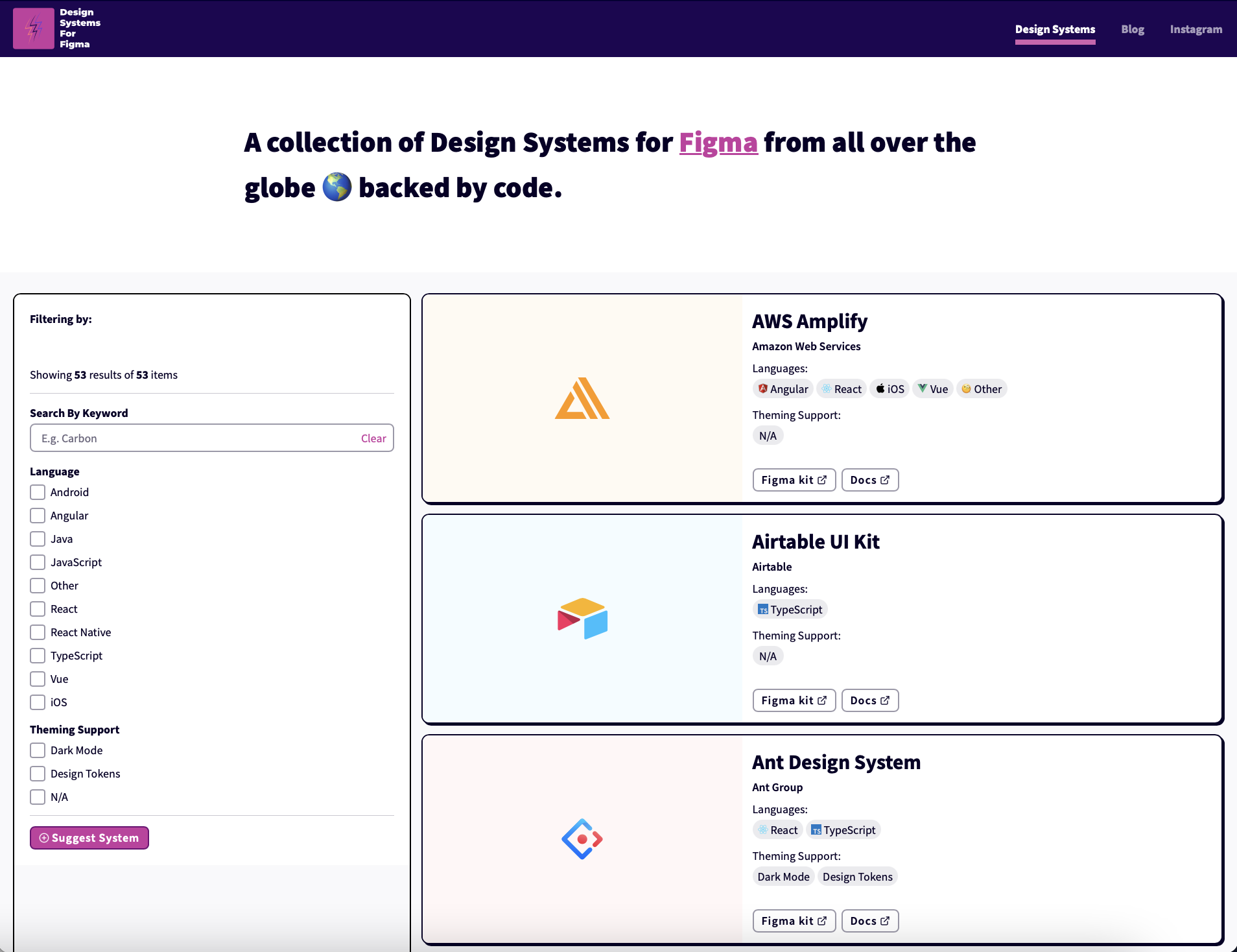Open the Design Systems nav tab
Image resolution: width=1237 pixels, height=952 pixels.
[x=1055, y=29]
